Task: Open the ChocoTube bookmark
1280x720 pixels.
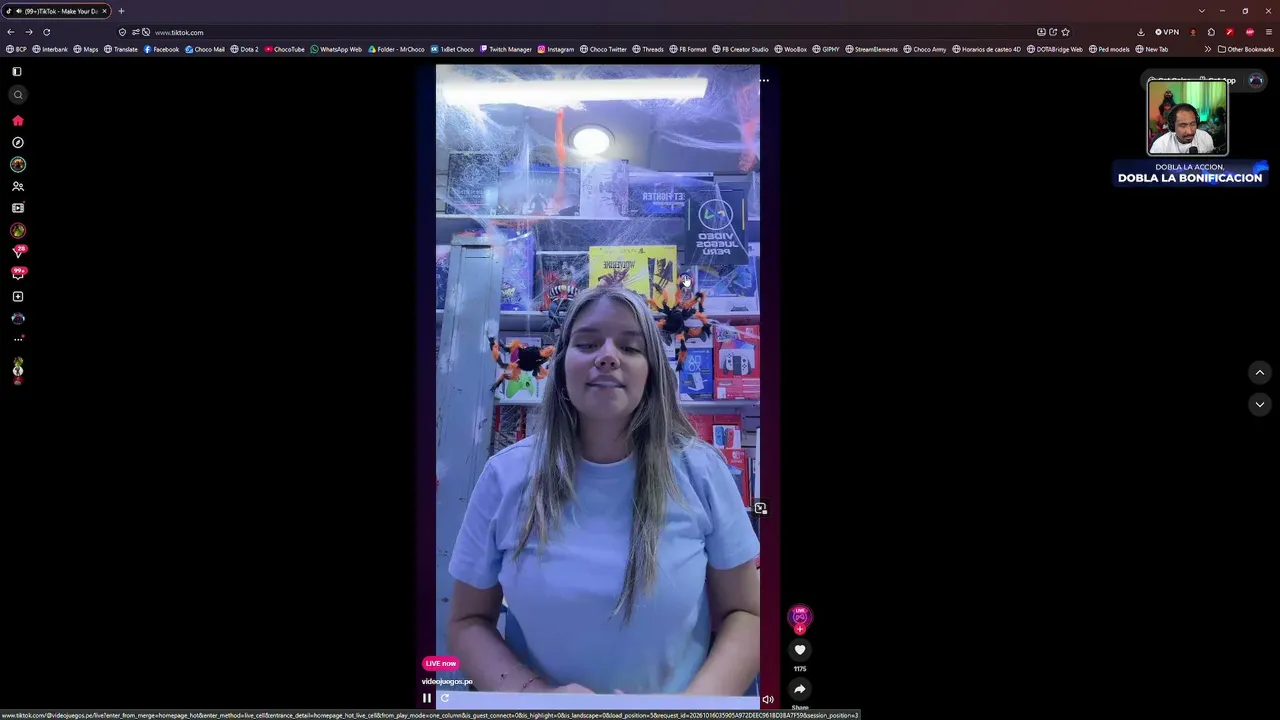Action: coord(285,49)
